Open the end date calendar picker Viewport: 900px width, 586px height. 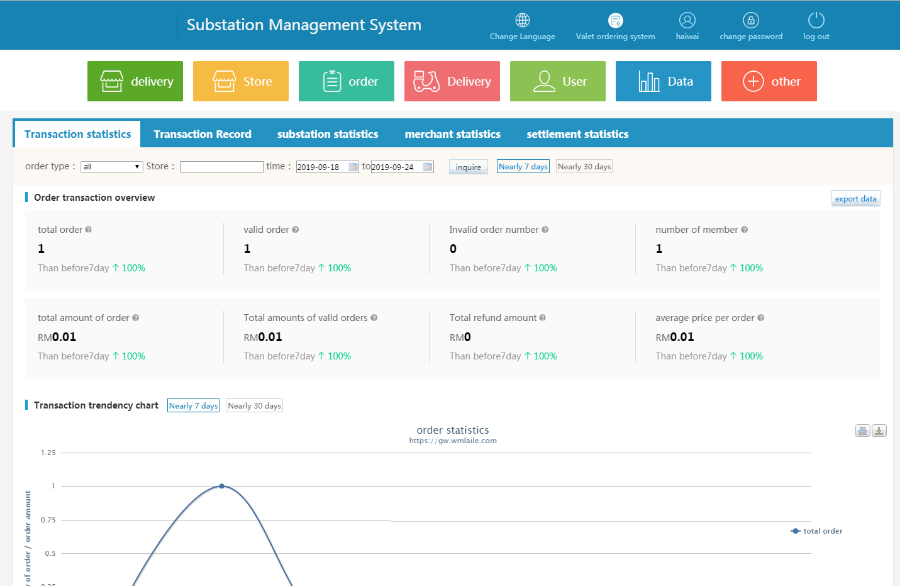coord(428,167)
